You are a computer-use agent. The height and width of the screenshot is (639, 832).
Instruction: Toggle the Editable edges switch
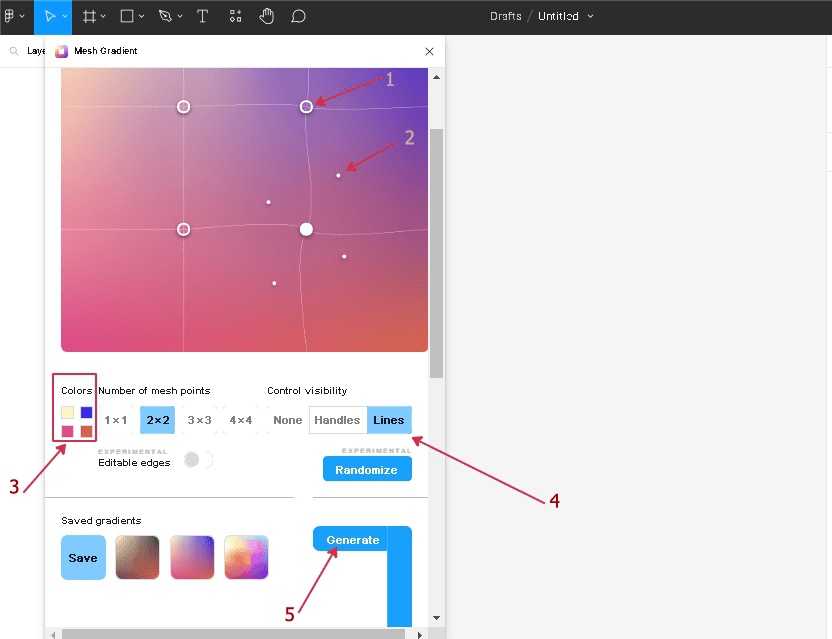point(198,459)
